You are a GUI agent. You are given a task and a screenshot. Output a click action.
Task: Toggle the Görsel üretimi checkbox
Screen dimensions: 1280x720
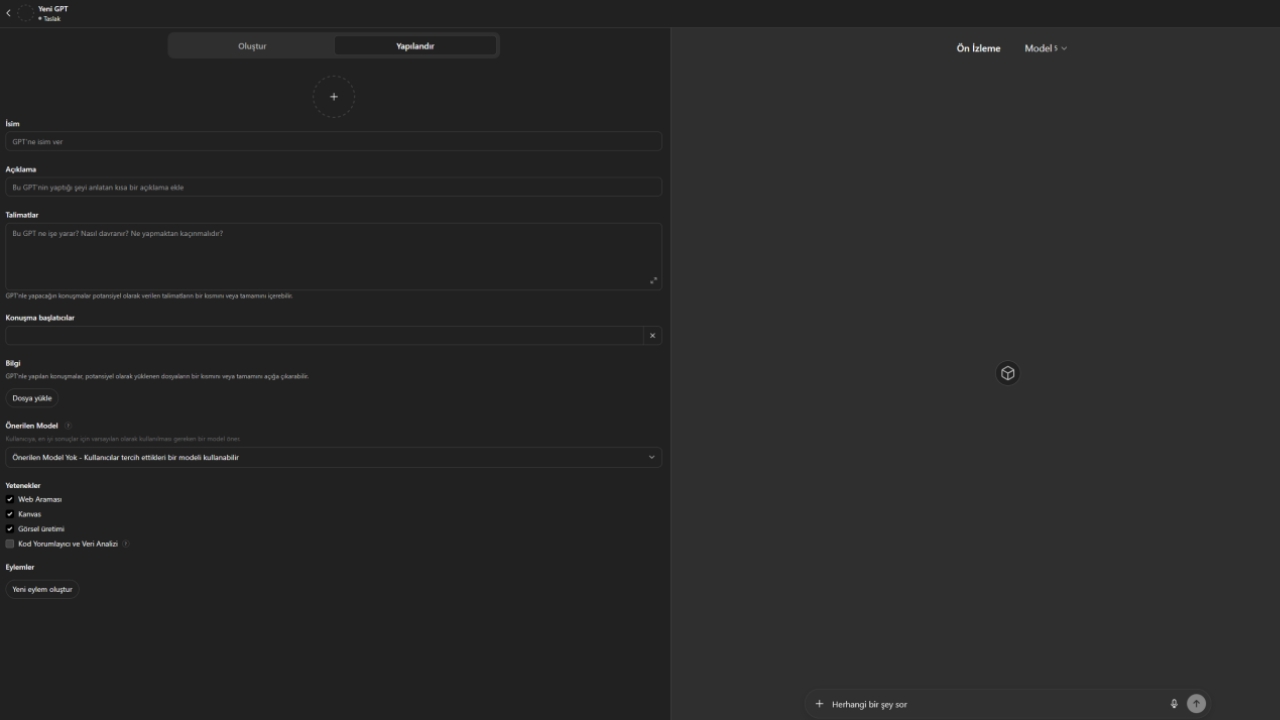coord(10,529)
